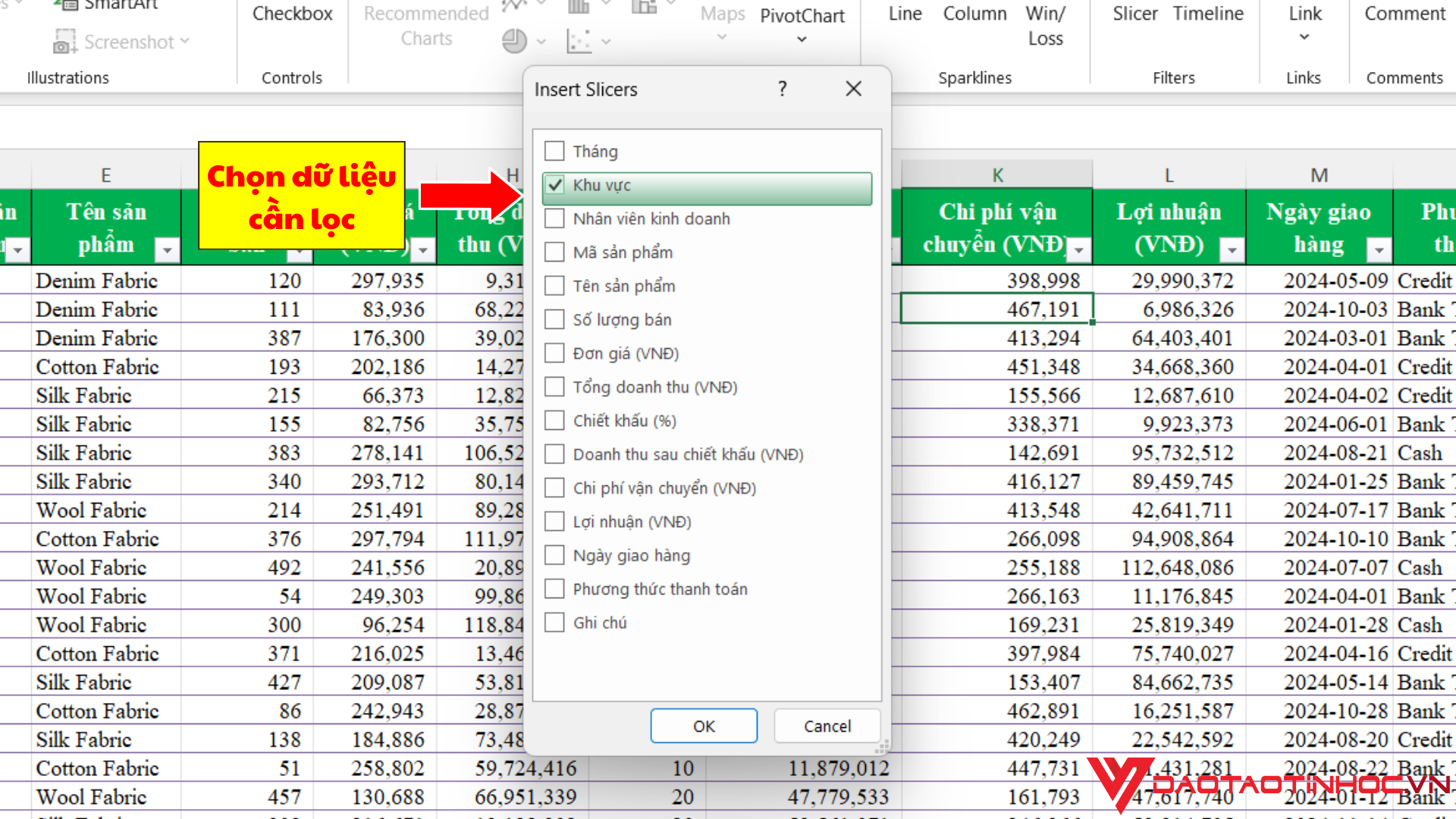Screen dimensions: 1456x819
Task: Cancel the Insert Slicers dialog
Action: pyautogui.click(x=827, y=725)
